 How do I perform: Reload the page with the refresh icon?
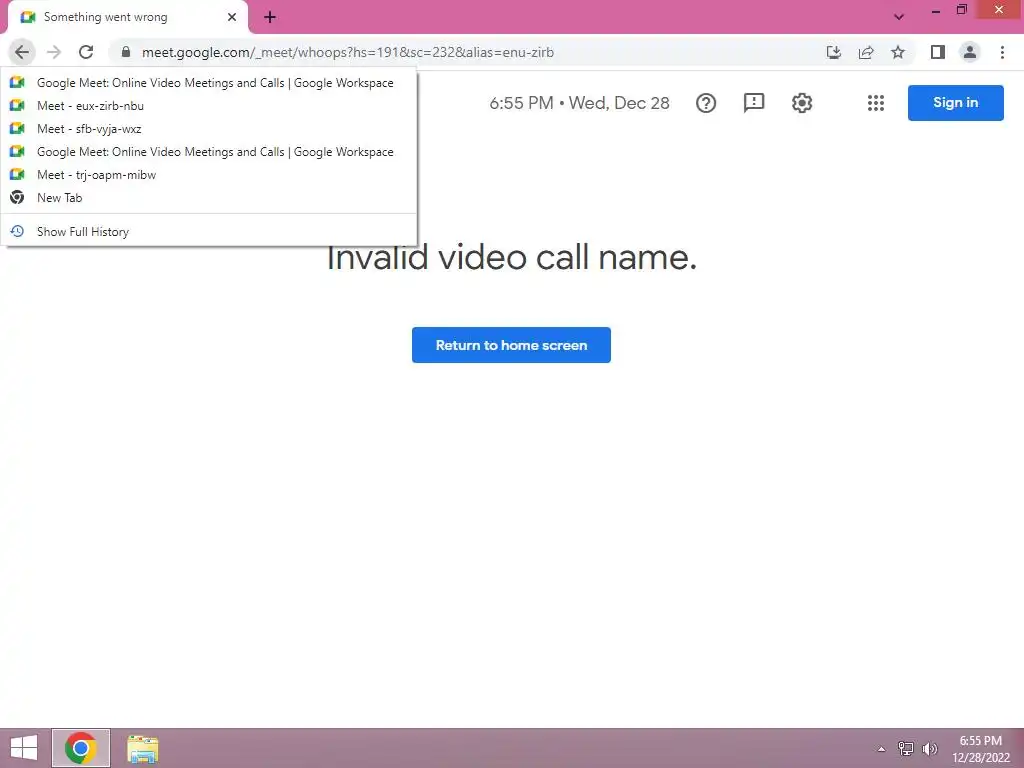click(x=86, y=52)
